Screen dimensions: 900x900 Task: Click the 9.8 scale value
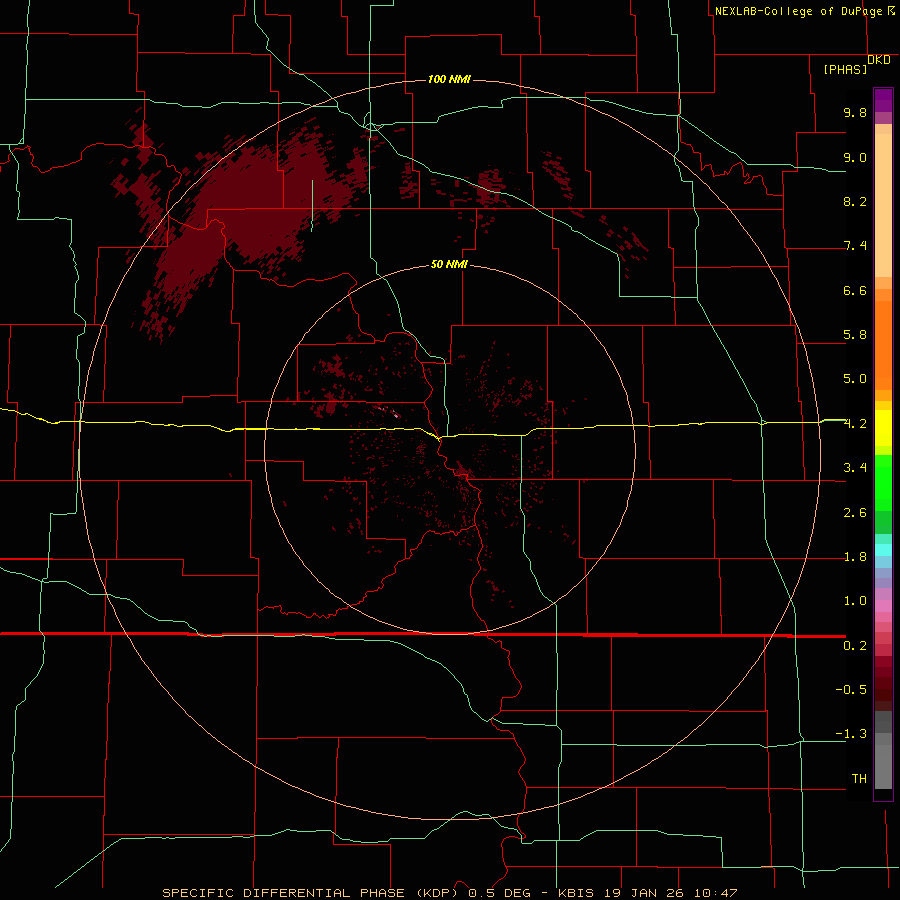click(x=855, y=112)
